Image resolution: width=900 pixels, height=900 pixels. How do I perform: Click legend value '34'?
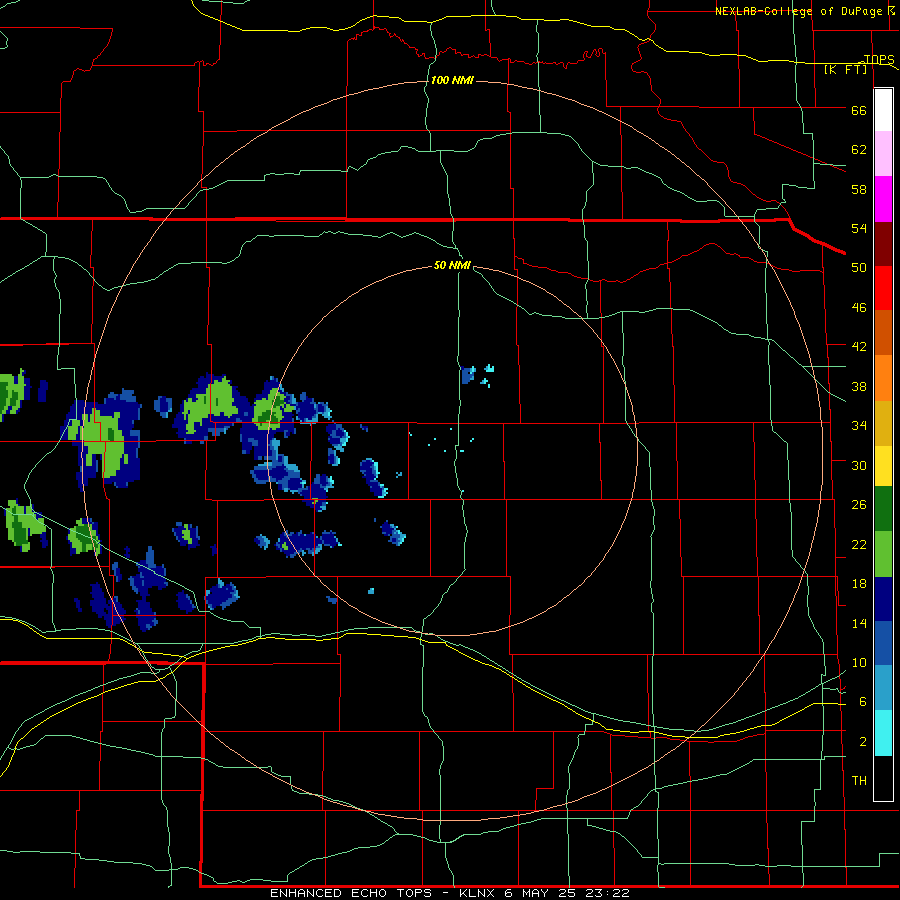(x=859, y=426)
